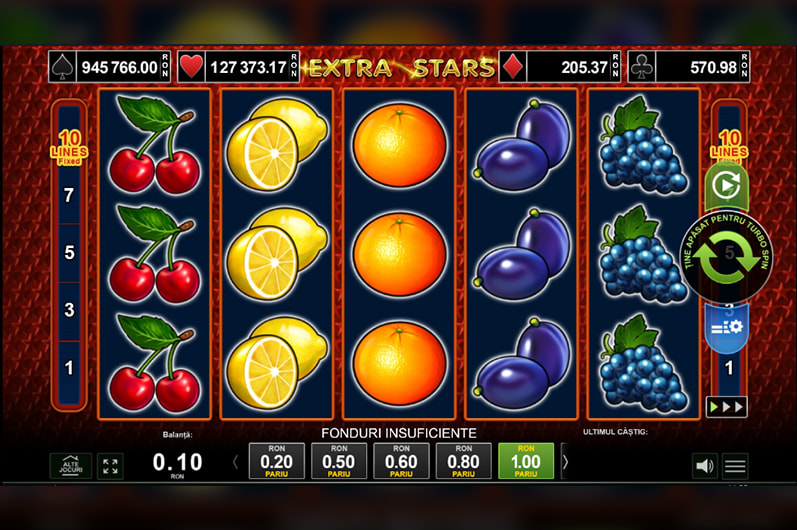Open Alte Jocuri home button

click(x=71, y=465)
